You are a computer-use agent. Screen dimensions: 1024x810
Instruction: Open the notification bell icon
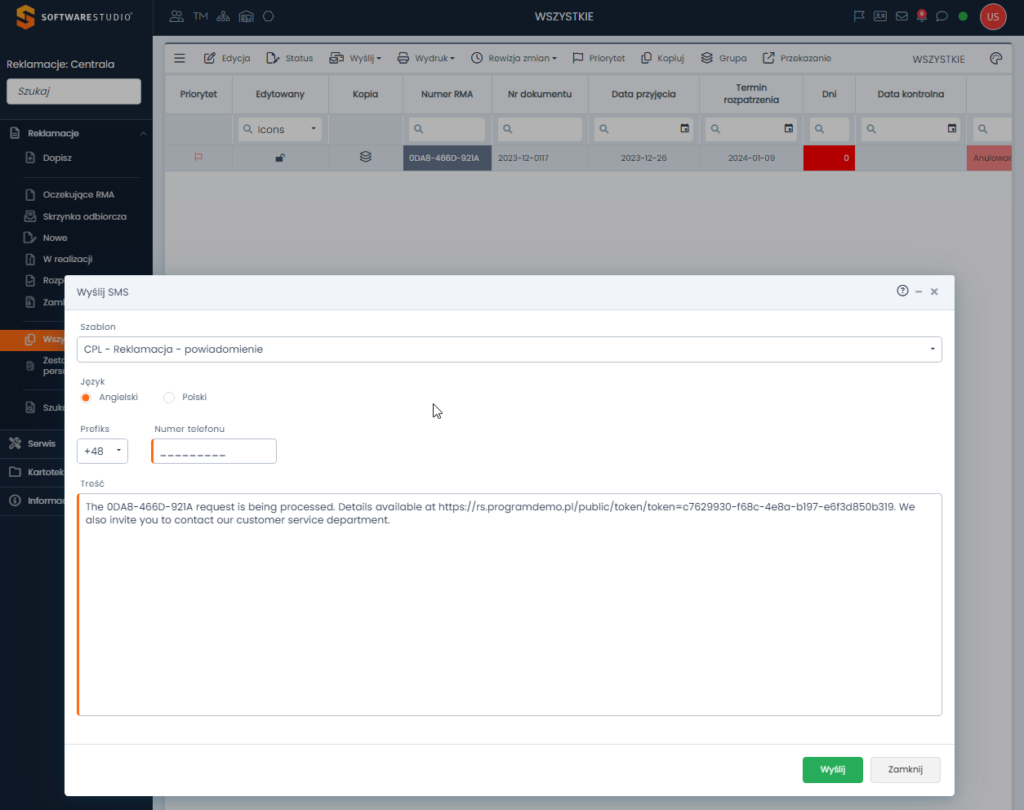pos(921,16)
